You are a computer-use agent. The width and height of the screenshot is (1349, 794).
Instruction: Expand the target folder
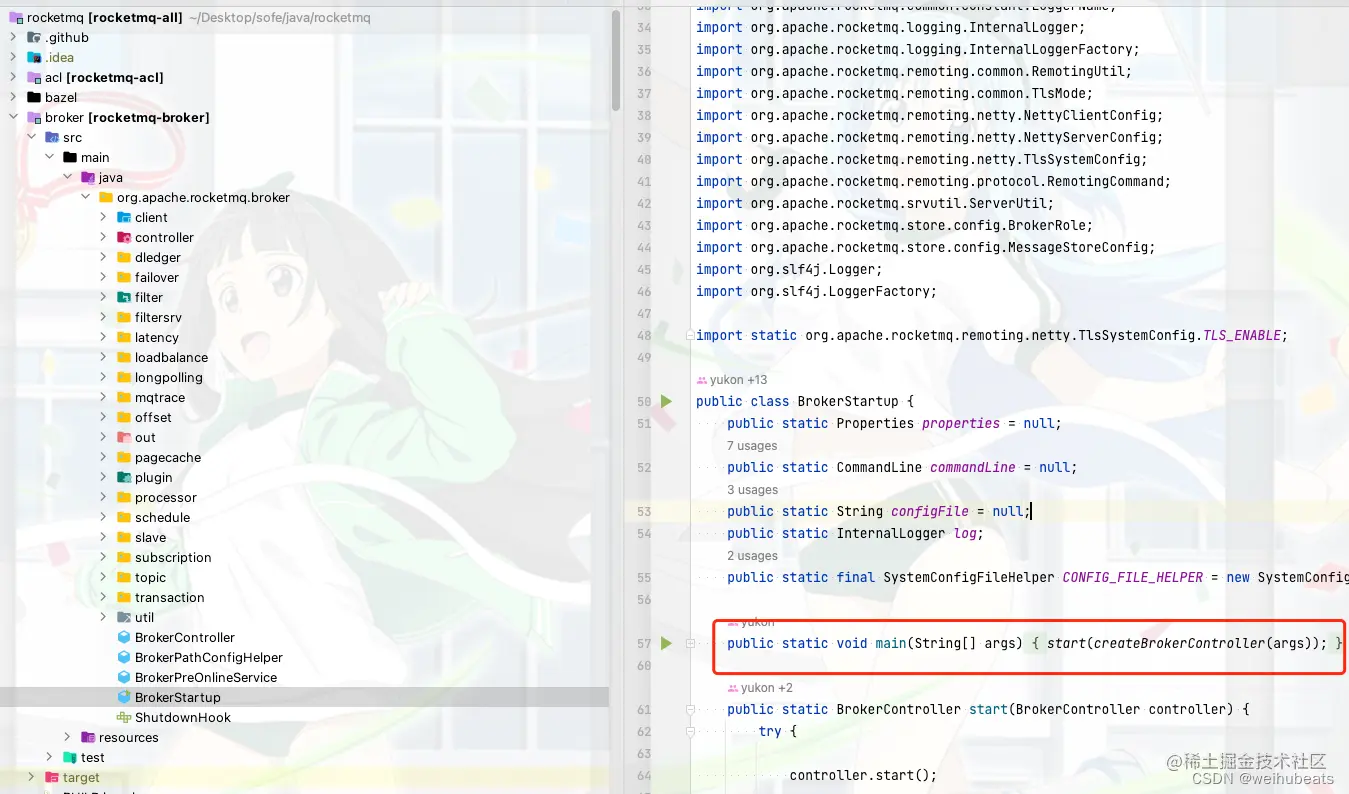pos(32,777)
